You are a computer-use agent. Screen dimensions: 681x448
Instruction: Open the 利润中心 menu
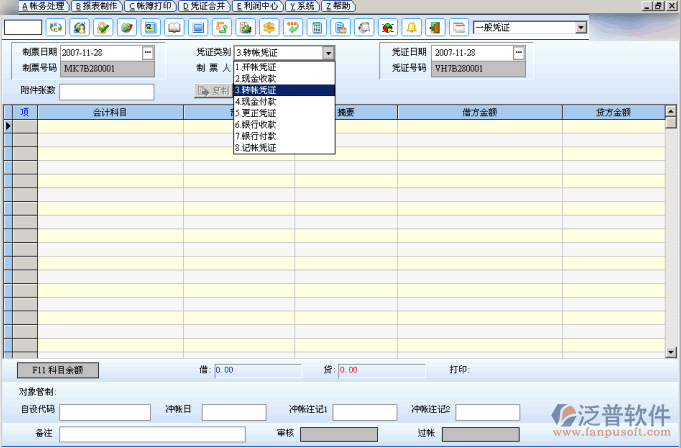[x=255, y=6]
